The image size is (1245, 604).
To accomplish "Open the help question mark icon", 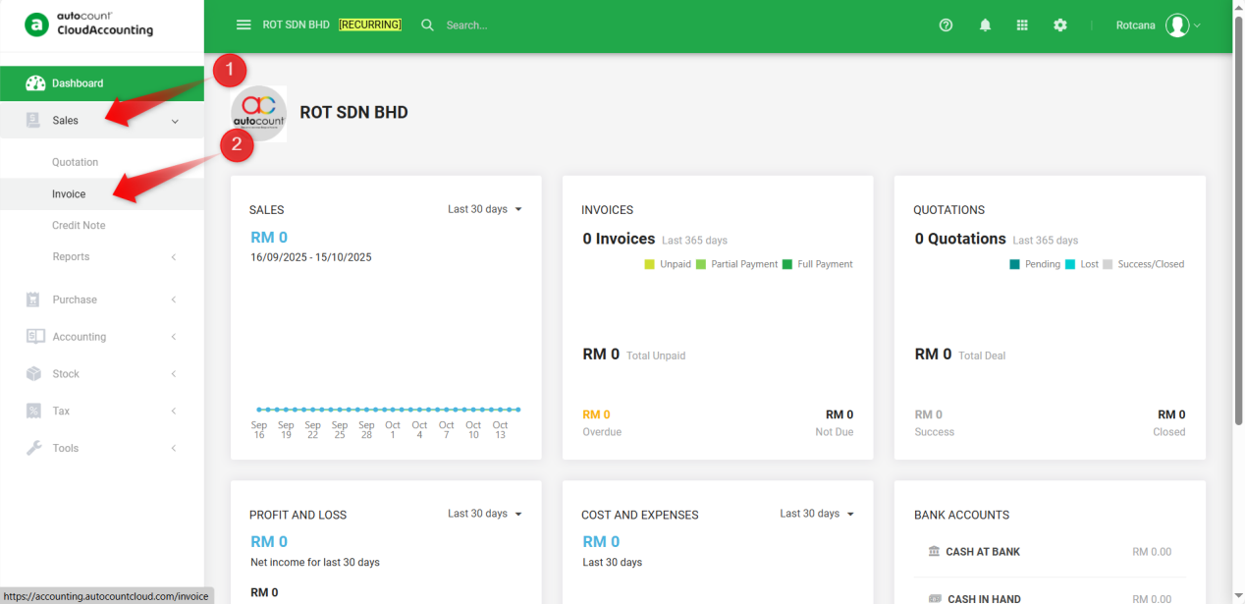I will pos(946,25).
